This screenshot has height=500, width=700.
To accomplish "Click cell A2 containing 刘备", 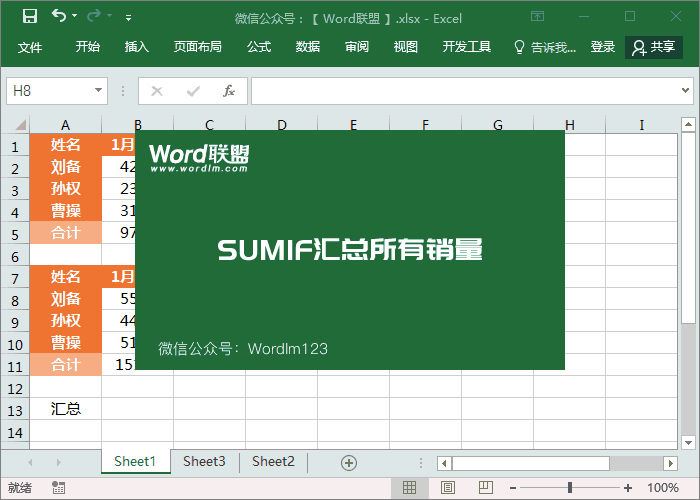I will pyautogui.click(x=66, y=167).
